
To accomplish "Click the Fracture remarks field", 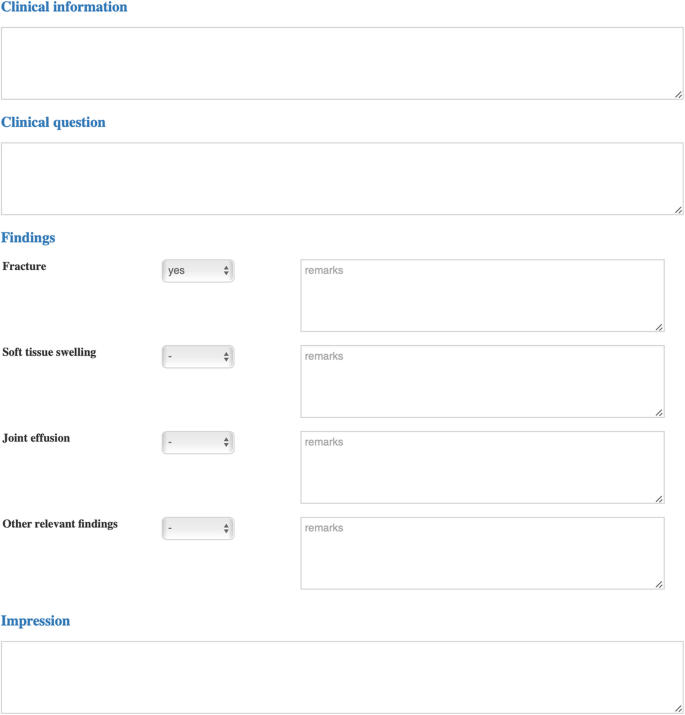I will 482,295.
